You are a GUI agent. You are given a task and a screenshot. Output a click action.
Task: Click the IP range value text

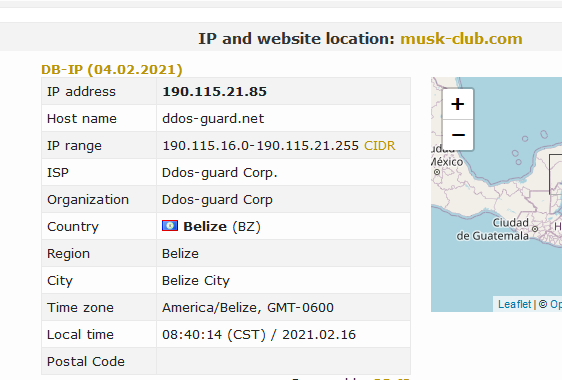[261, 146]
